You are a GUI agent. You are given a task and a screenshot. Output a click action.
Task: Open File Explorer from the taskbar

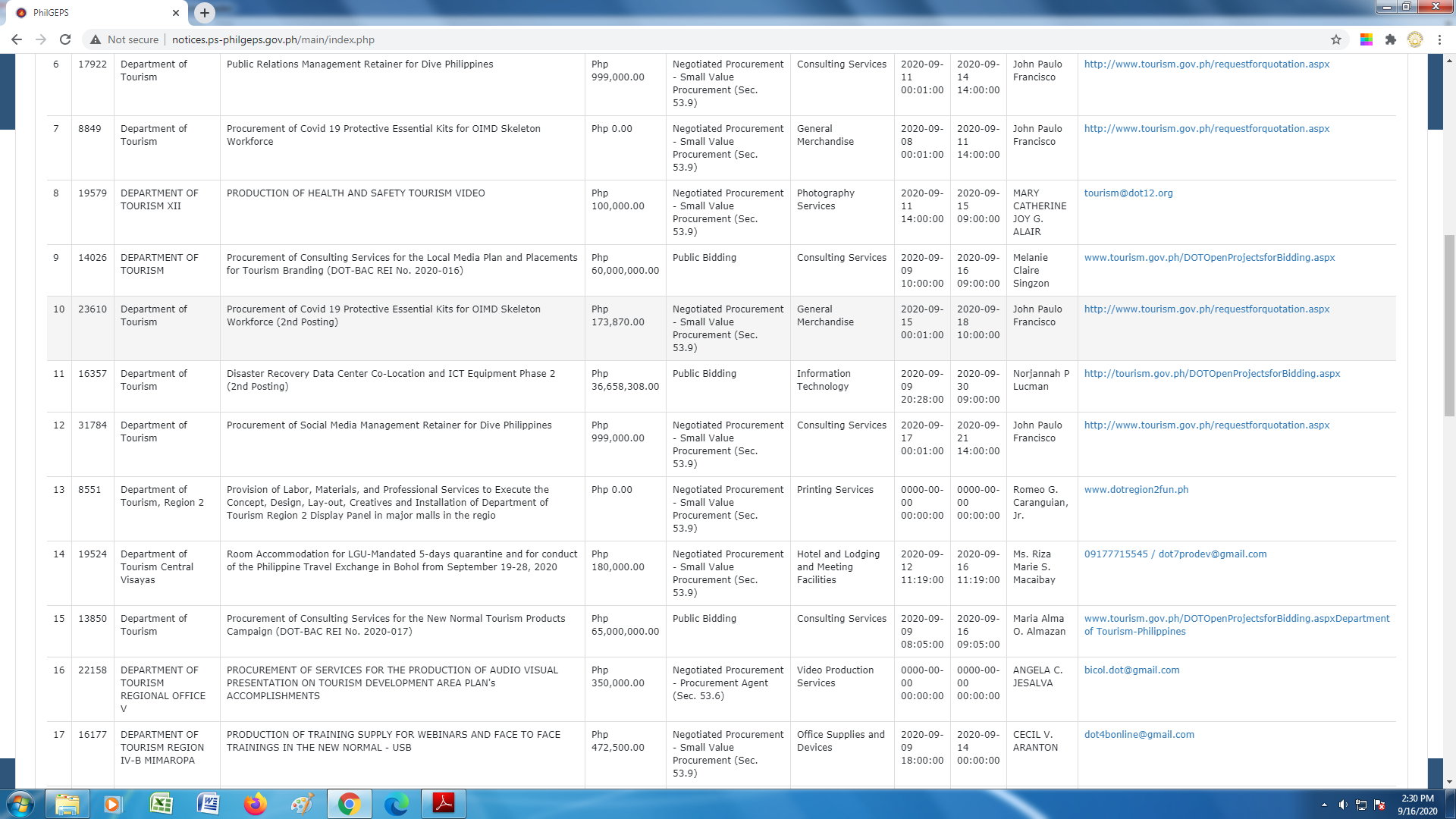point(67,804)
